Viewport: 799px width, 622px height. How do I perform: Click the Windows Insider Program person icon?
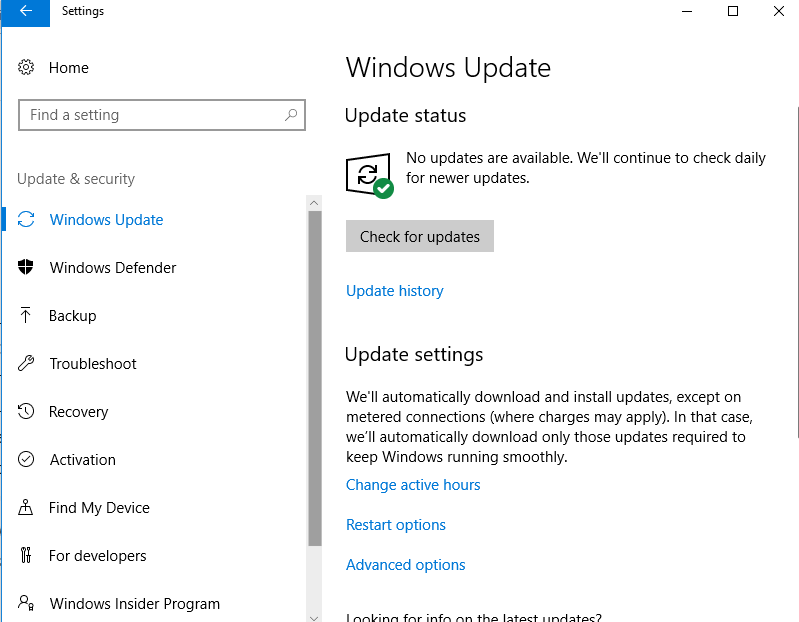(x=26, y=603)
